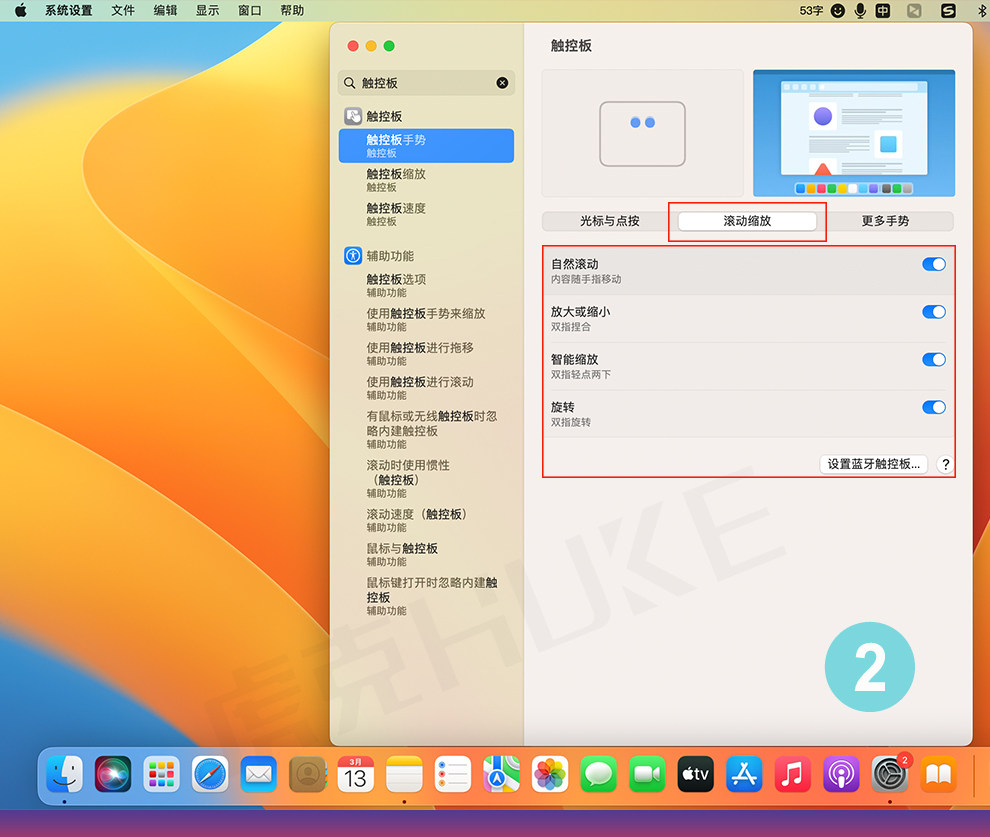The width and height of the screenshot is (990, 837).
Task: Open Safari browser from the Dock
Action: (210, 774)
